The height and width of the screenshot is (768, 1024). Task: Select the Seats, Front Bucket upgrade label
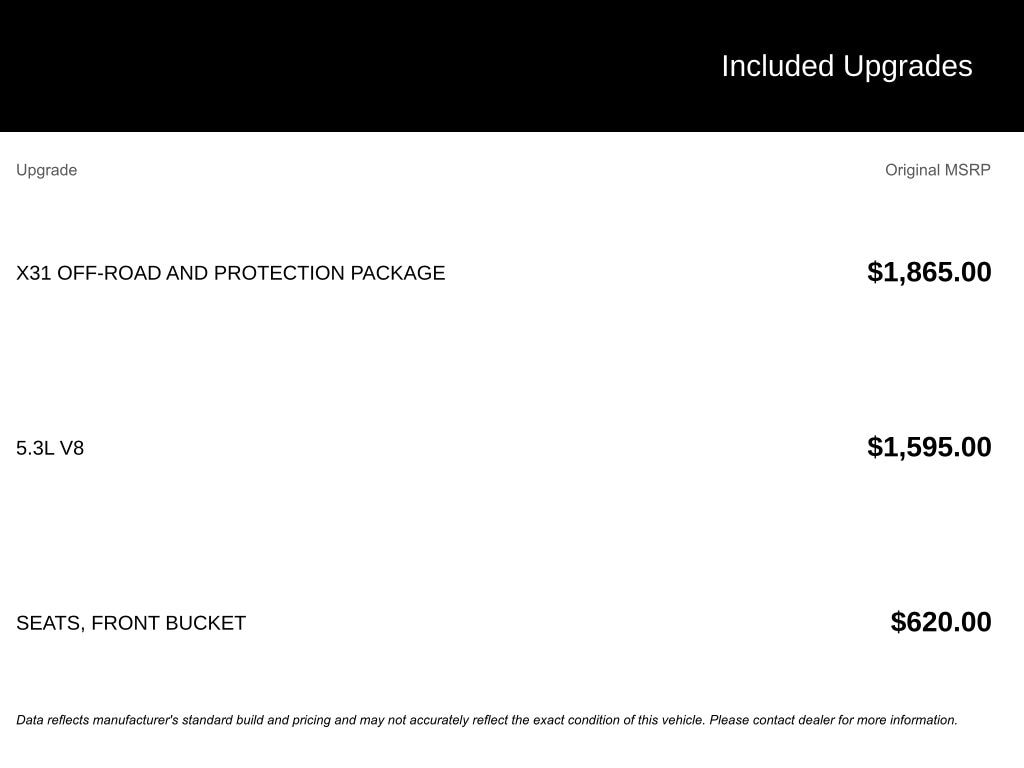click(131, 623)
